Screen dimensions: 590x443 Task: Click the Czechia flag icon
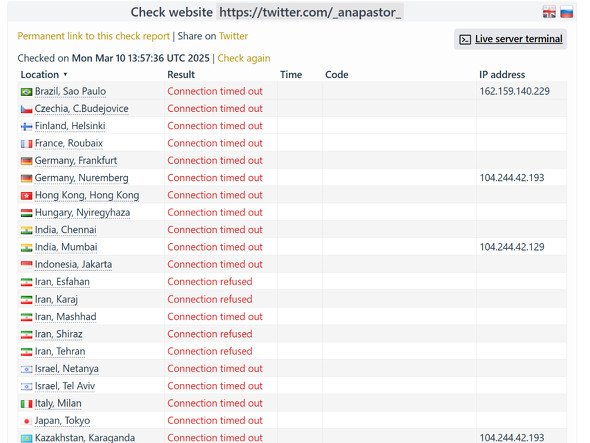(x=26, y=109)
